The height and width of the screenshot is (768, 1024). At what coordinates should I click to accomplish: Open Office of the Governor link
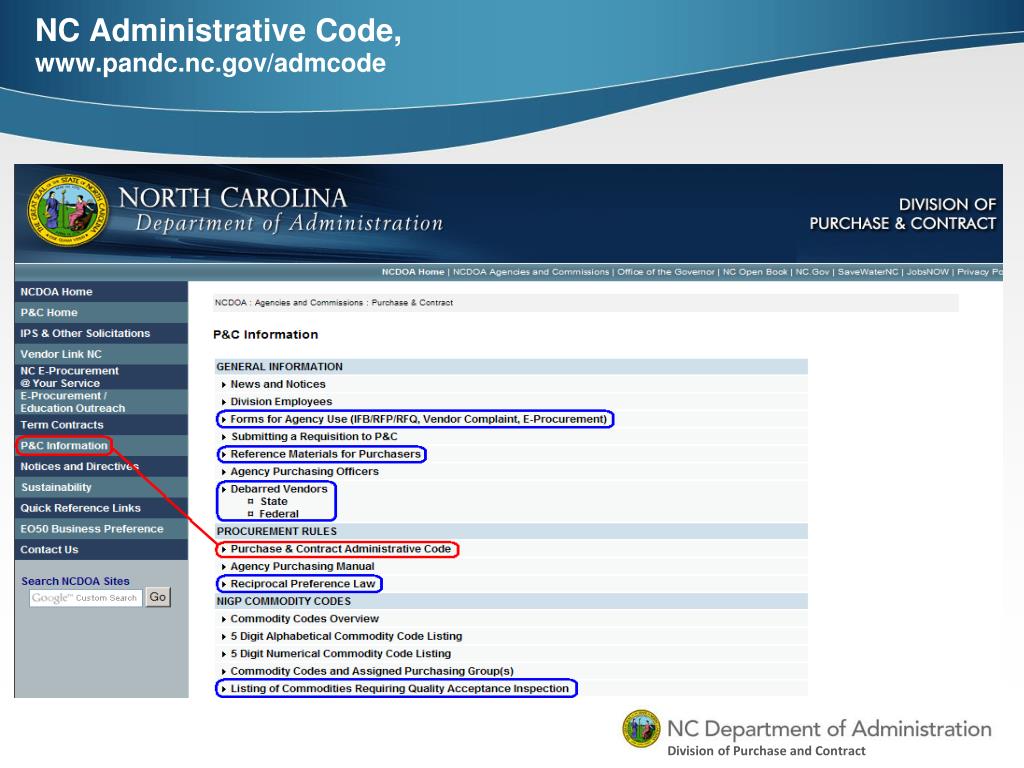coord(665,272)
